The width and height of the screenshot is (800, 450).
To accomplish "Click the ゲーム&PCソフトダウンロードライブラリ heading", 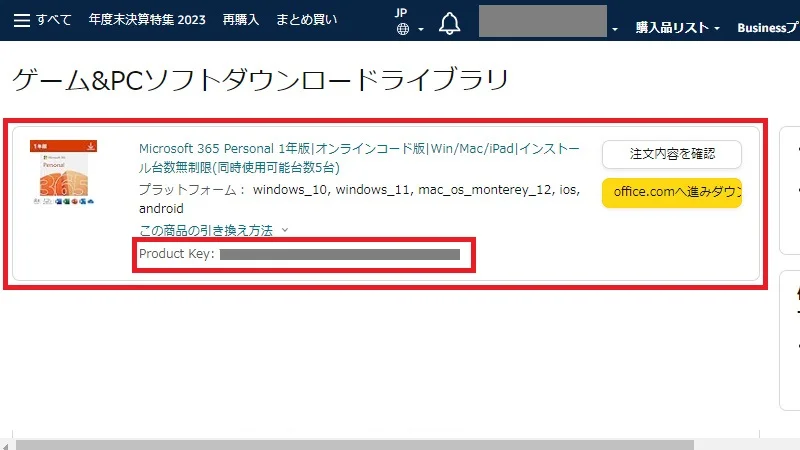I will pyautogui.click(x=261, y=80).
